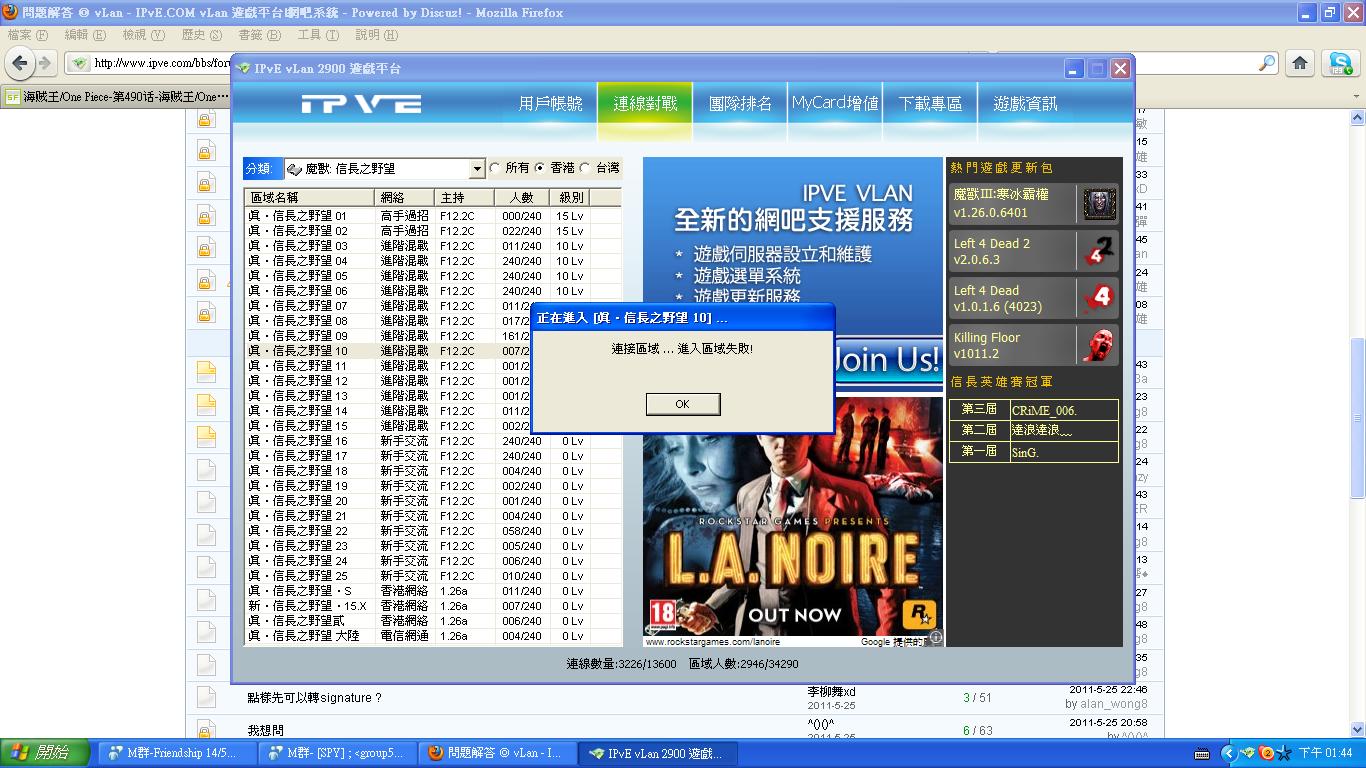The height and width of the screenshot is (768, 1366).
Task: Click the Left 4 Dead 2 update icon
Action: tap(1100, 251)
